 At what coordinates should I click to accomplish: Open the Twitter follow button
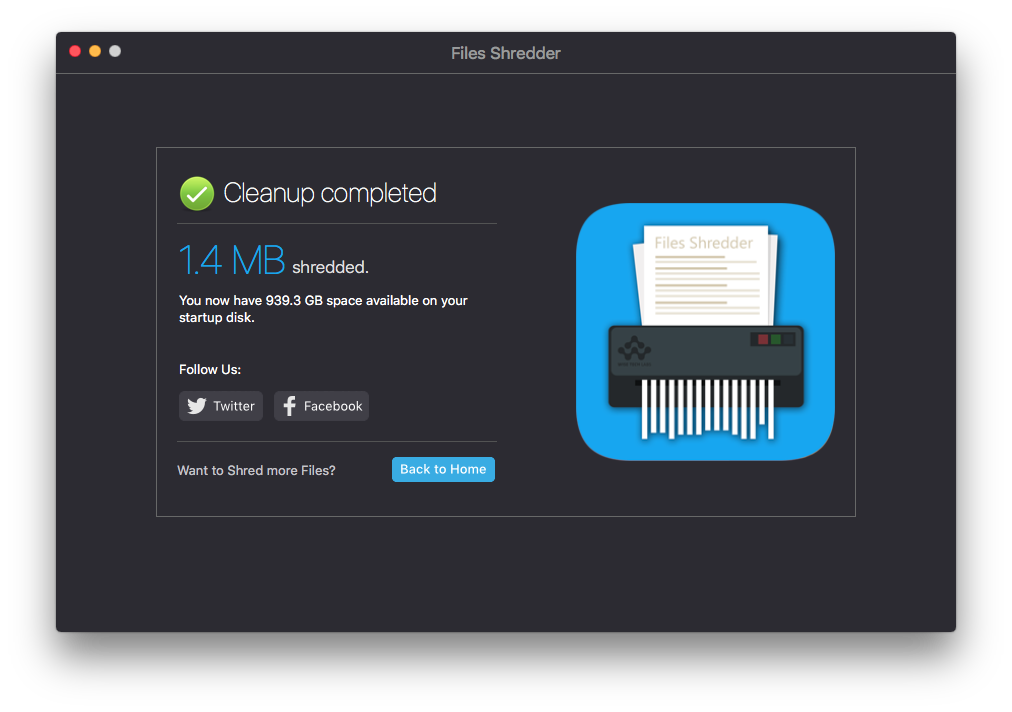point(221,406)
